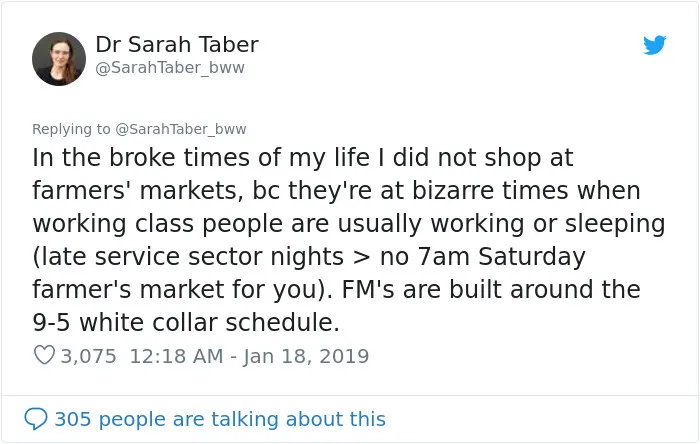The height and width of the screenshot is (444, 700).
Task: Open '305 people are talking about this'
Action: click(220, 419)
